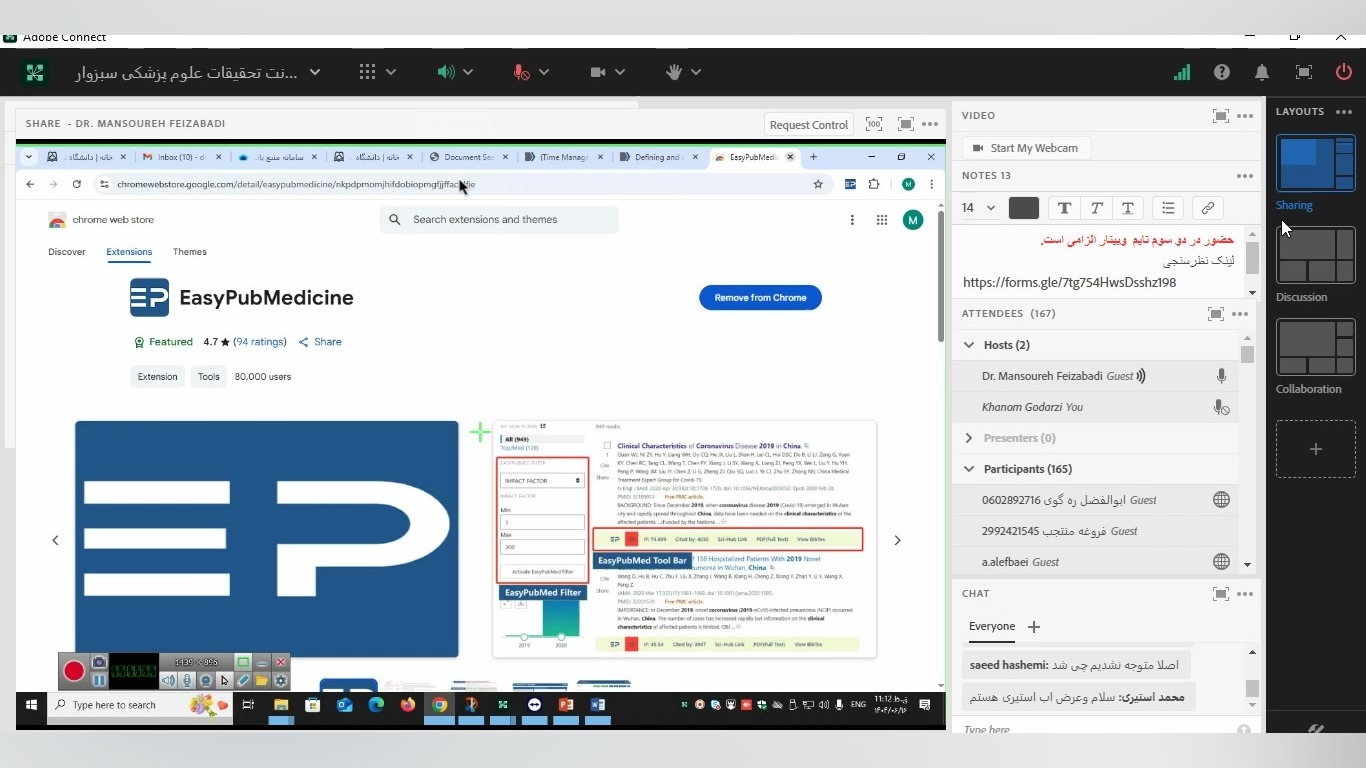Click the red power end-meeting icon

point(1344,72)
